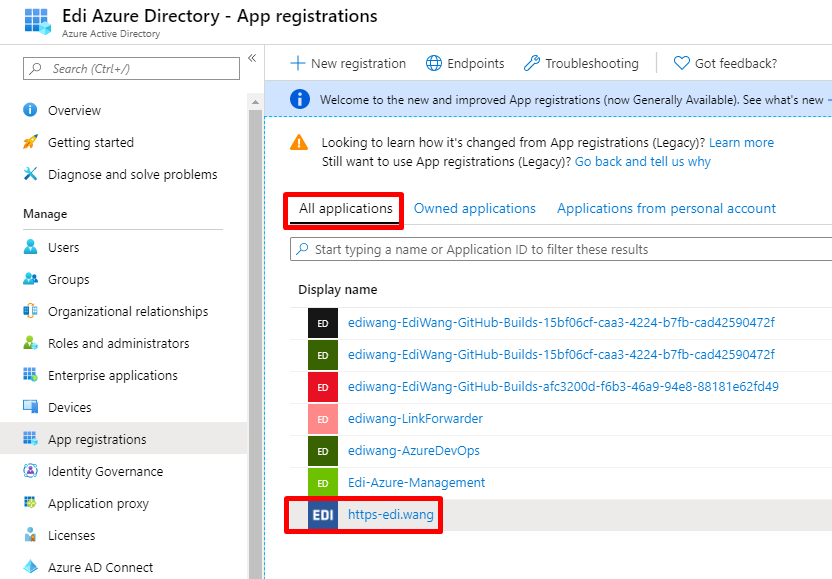Click the dark green ED icon of ediwang-AzureDevOps
Screen dimensions: 832x579
click(323, 451)
